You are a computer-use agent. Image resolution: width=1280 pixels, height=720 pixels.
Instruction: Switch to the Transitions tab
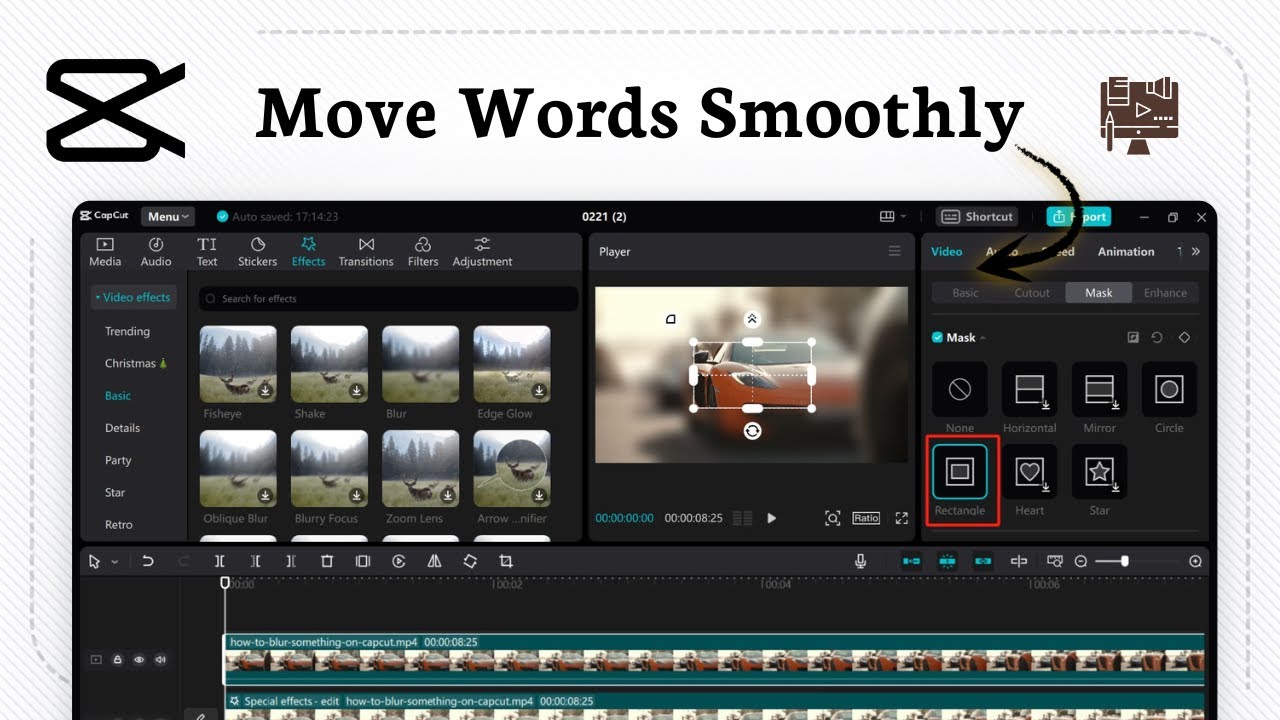pos(366,251)
